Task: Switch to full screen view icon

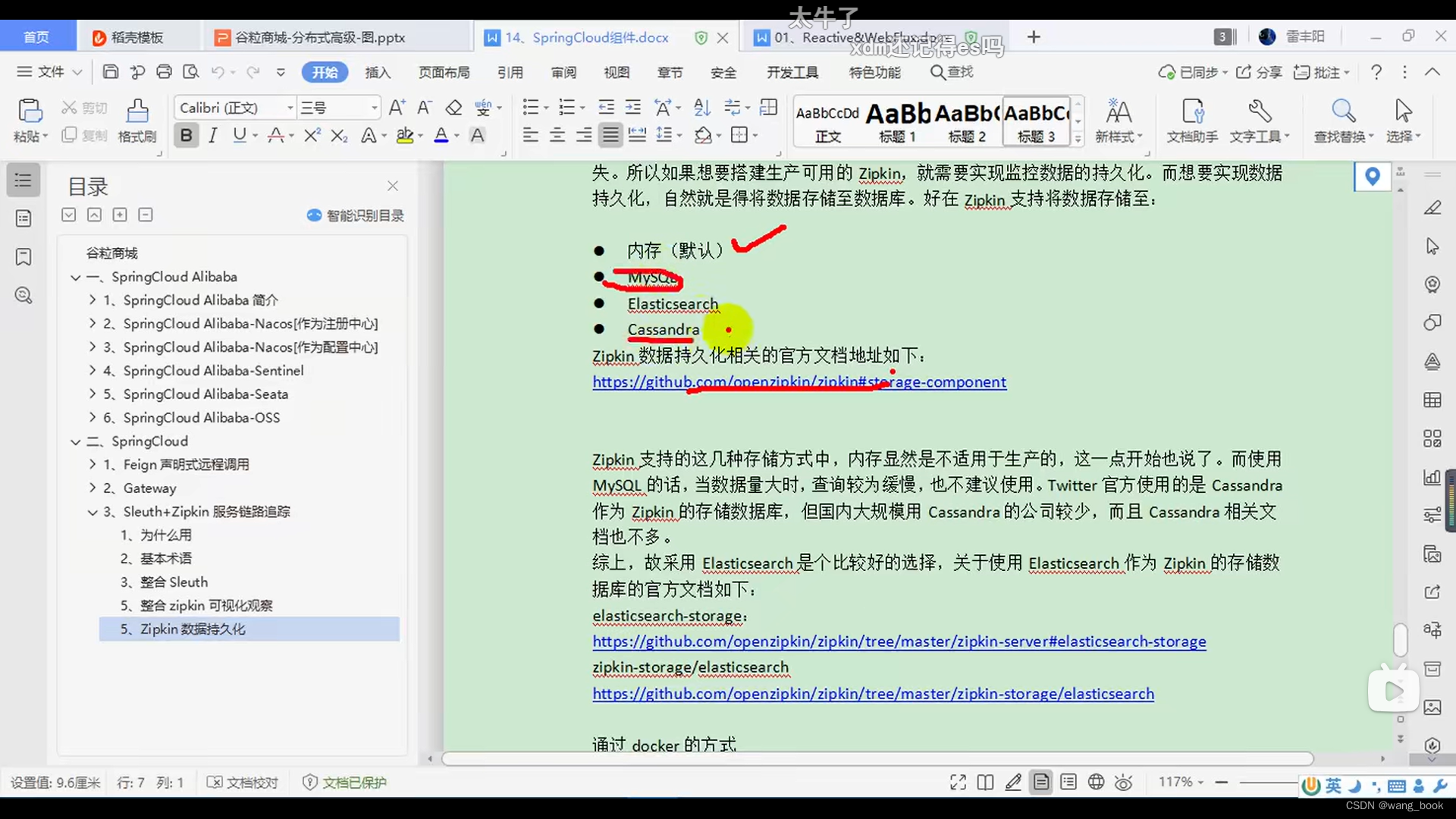Action: coord(958,783)
